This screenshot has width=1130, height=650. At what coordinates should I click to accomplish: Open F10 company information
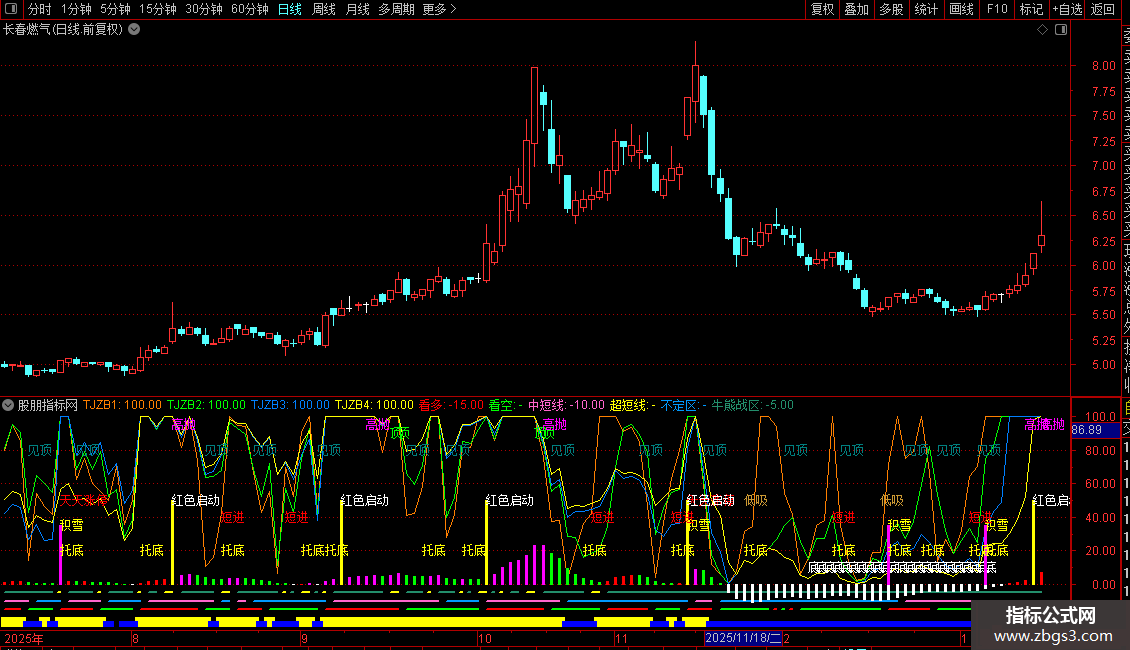pyautogui.click(x=997, y=9)
